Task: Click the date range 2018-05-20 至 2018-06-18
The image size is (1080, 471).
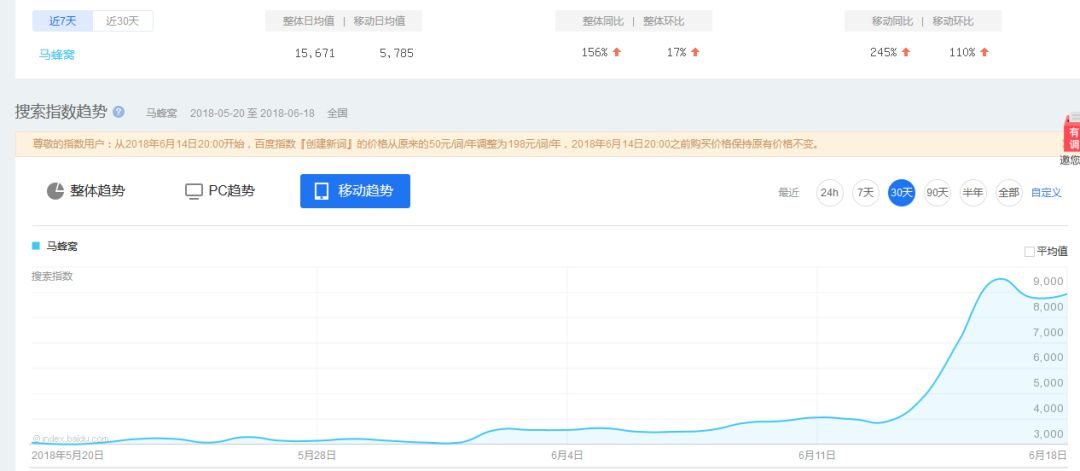Action: click(x=252, y=113)
